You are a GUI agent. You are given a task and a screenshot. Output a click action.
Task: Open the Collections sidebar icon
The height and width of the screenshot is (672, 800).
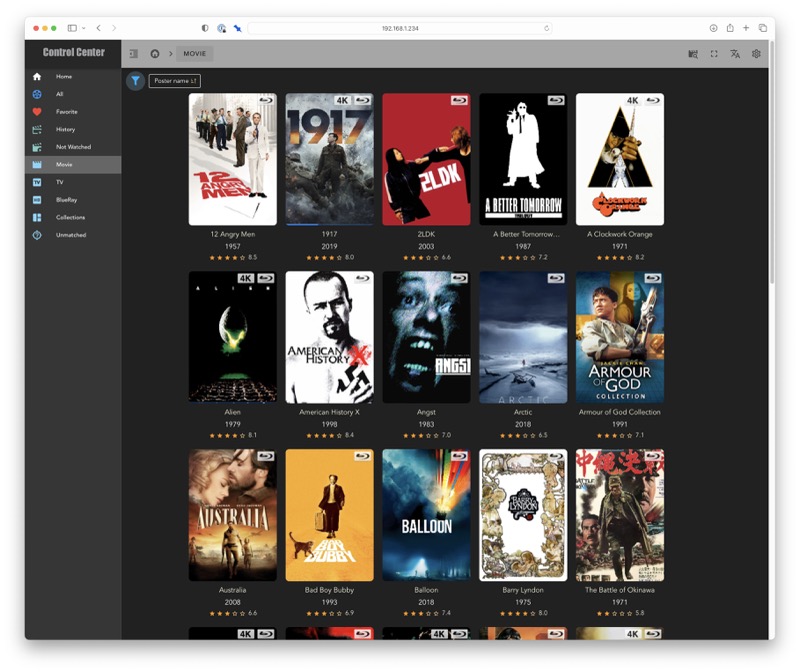click(x=37, y=217)
